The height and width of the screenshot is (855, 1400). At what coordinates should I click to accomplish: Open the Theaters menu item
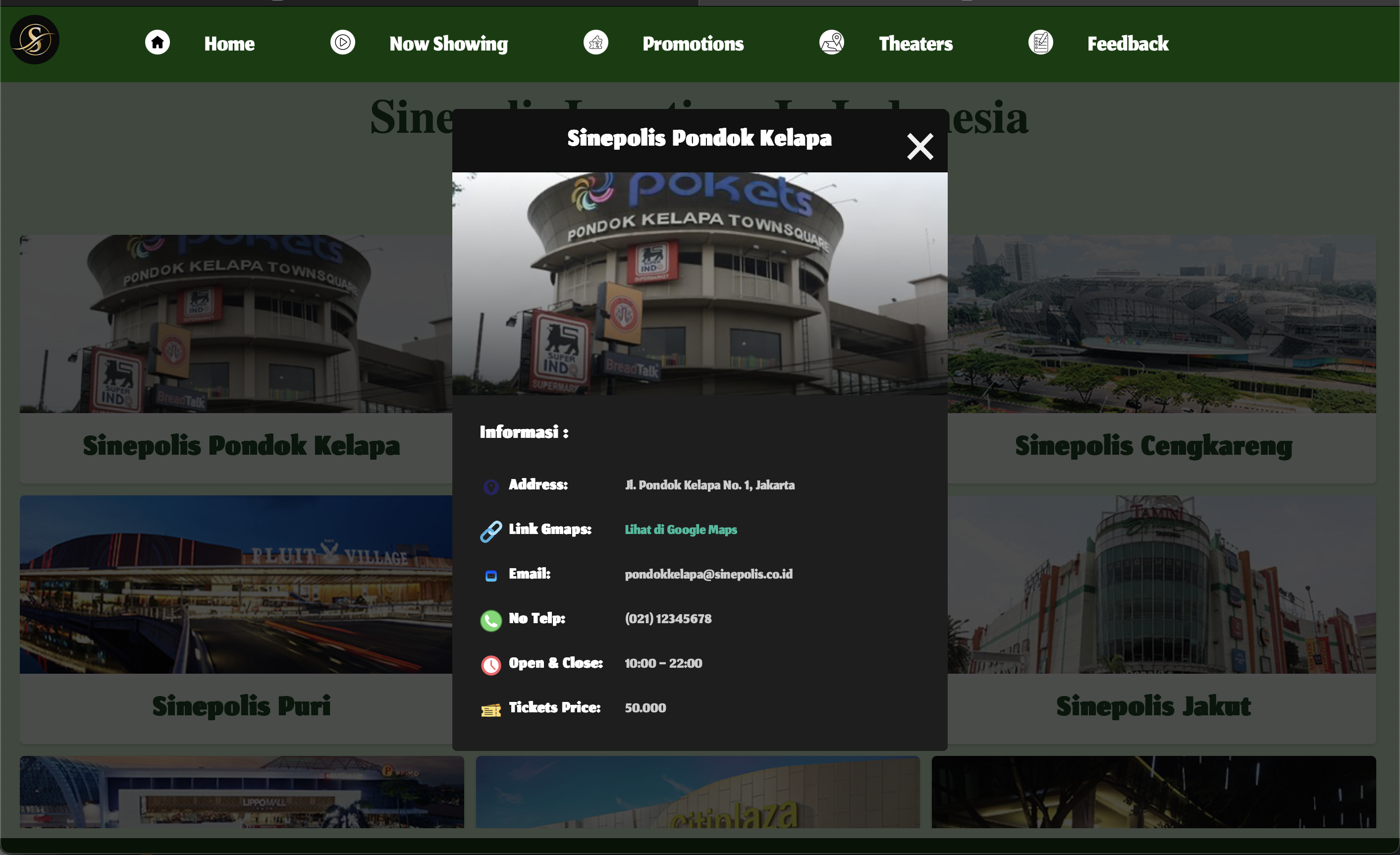pos(915,43)
